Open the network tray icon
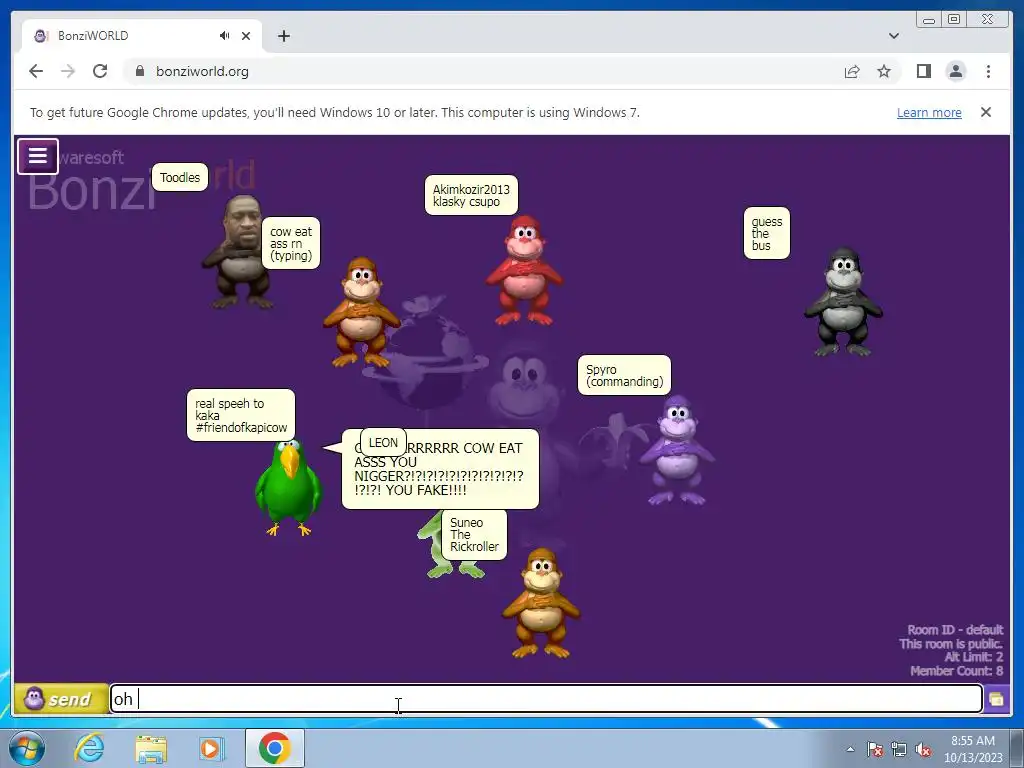This screenshot has width=1024, height=768. point(899,749)
